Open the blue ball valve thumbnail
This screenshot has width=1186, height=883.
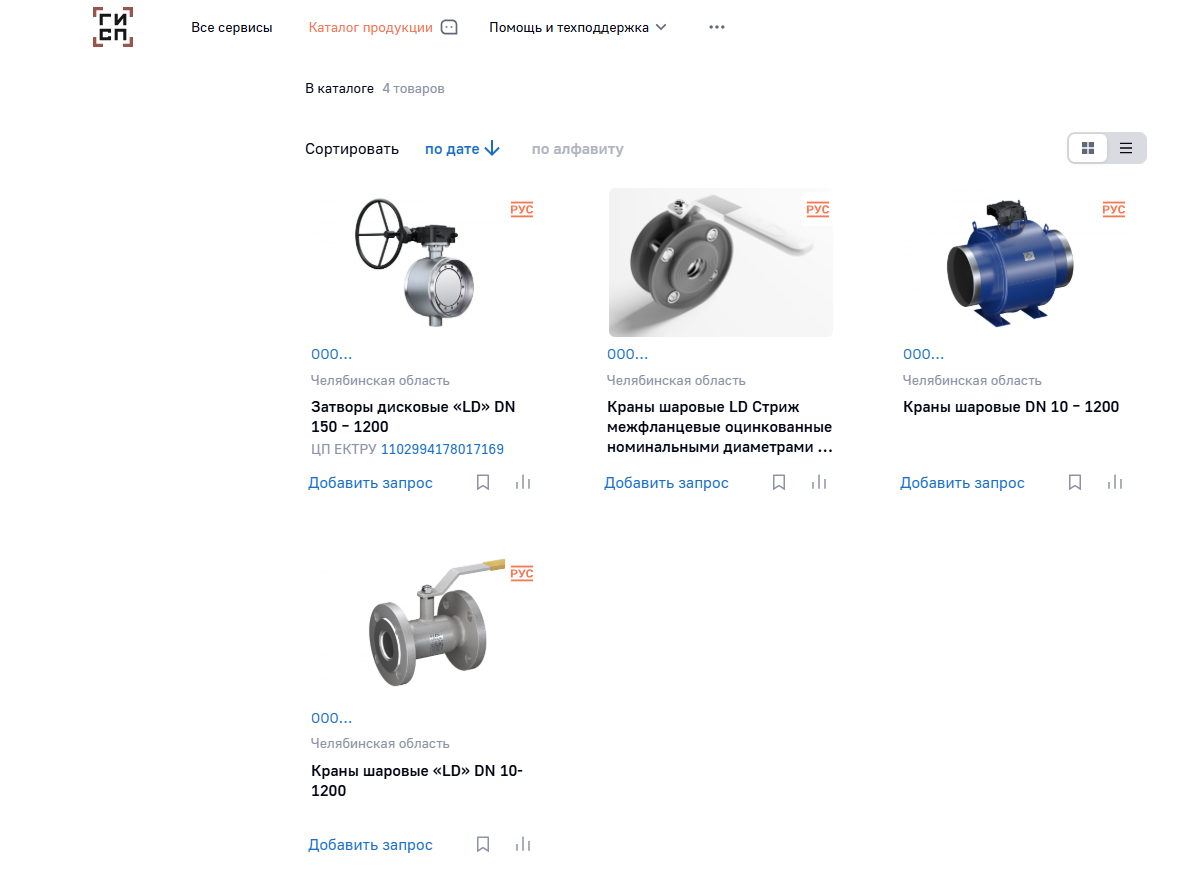pos(1010,263)
